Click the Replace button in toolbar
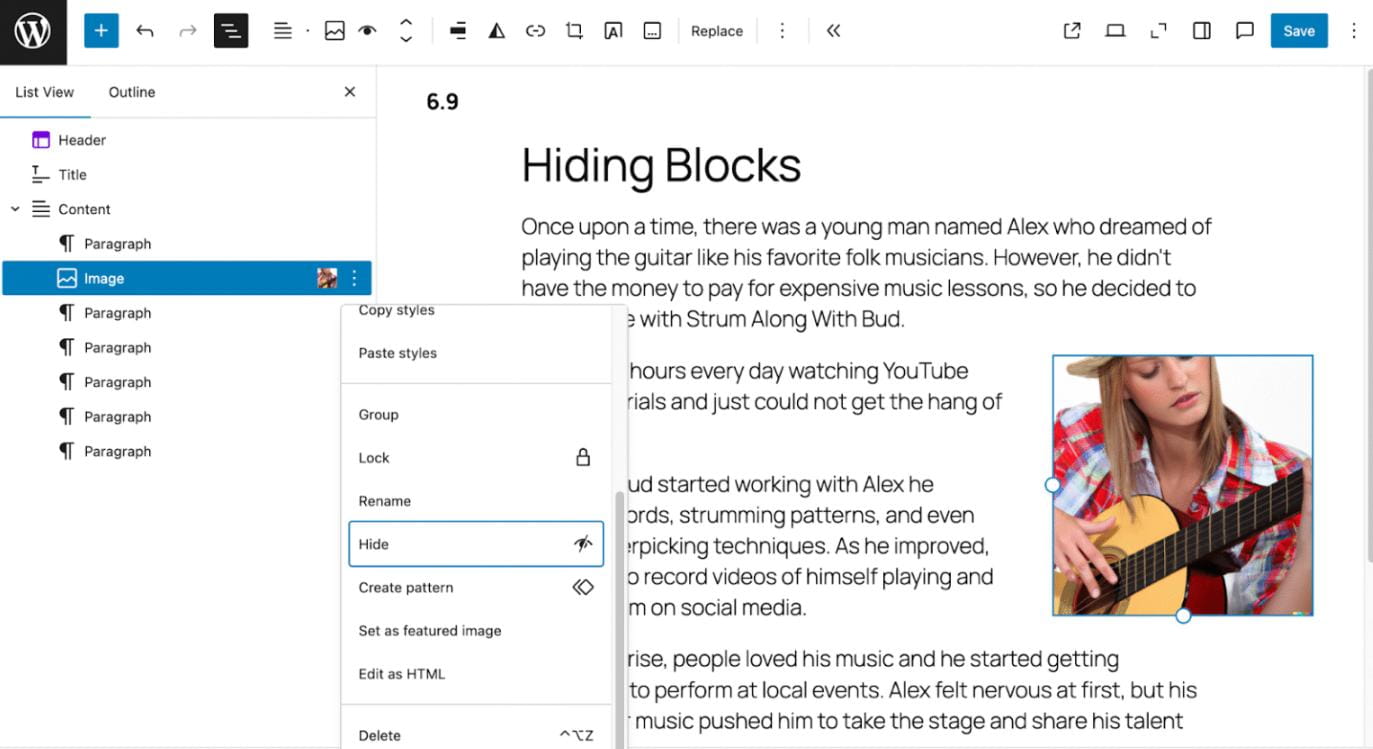The image size is (1373, 749). pyautogui.click(x=717, y=31)
